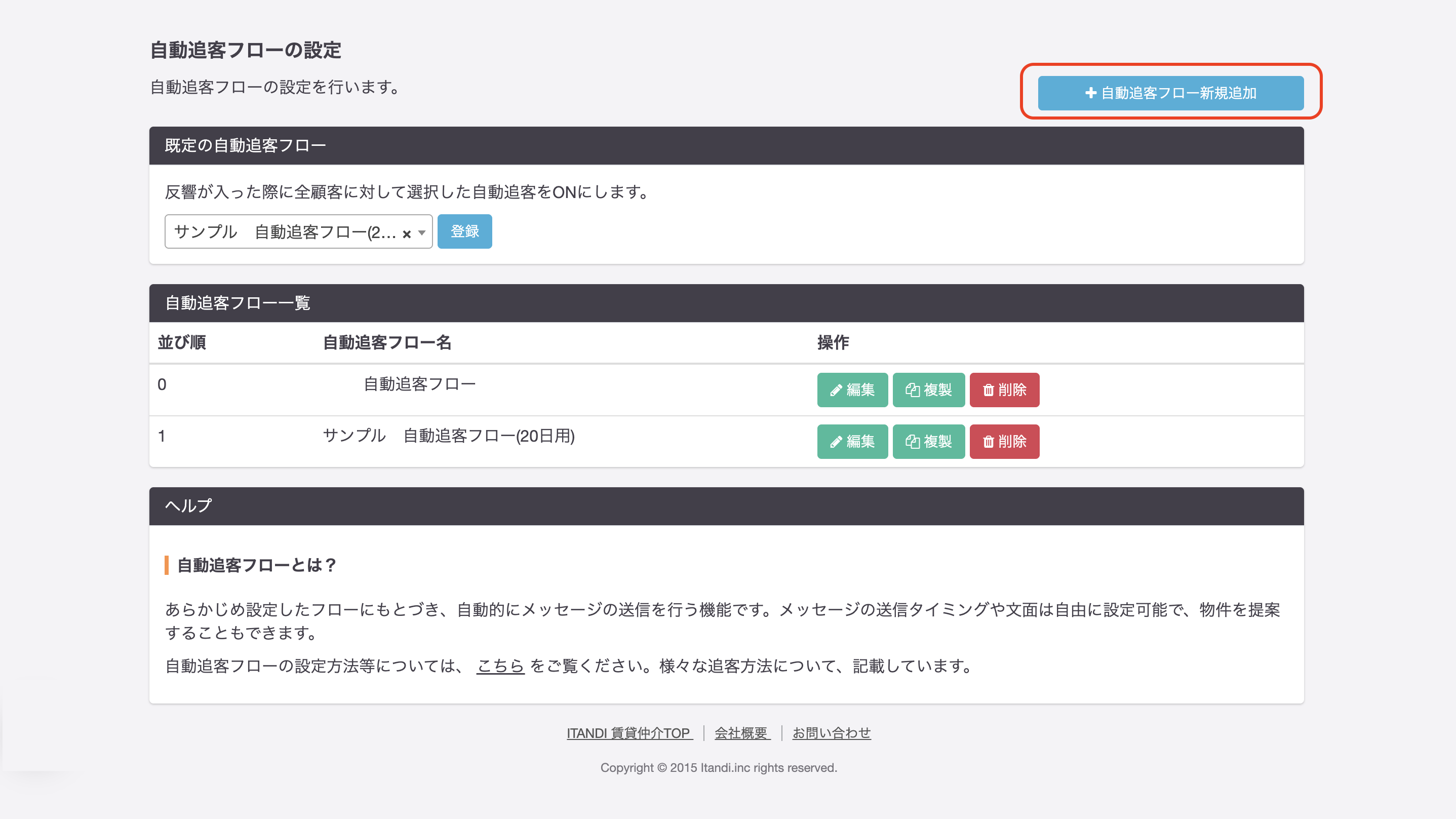Click the 並び順 column header
The width and height of the screenshot is (1456, 819).
click(181, 342)
